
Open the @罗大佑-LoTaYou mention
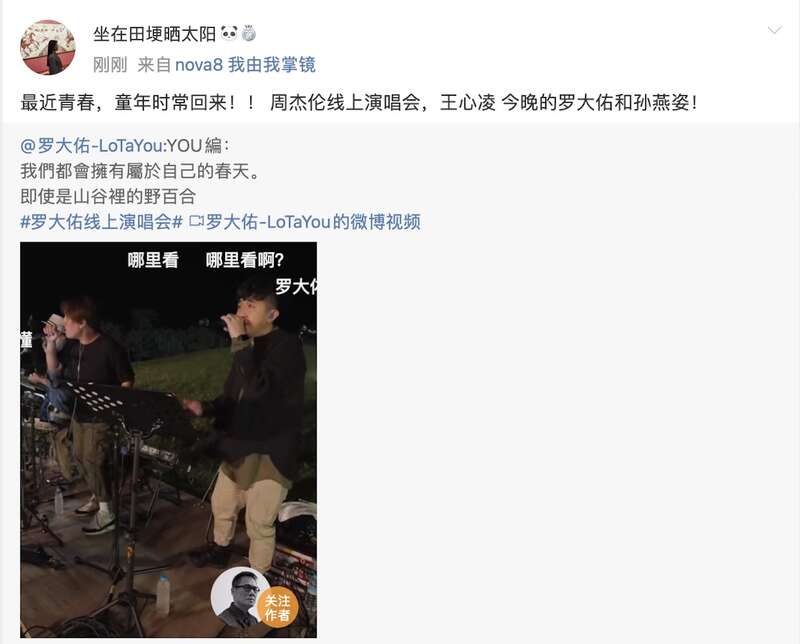click(91, 146)
